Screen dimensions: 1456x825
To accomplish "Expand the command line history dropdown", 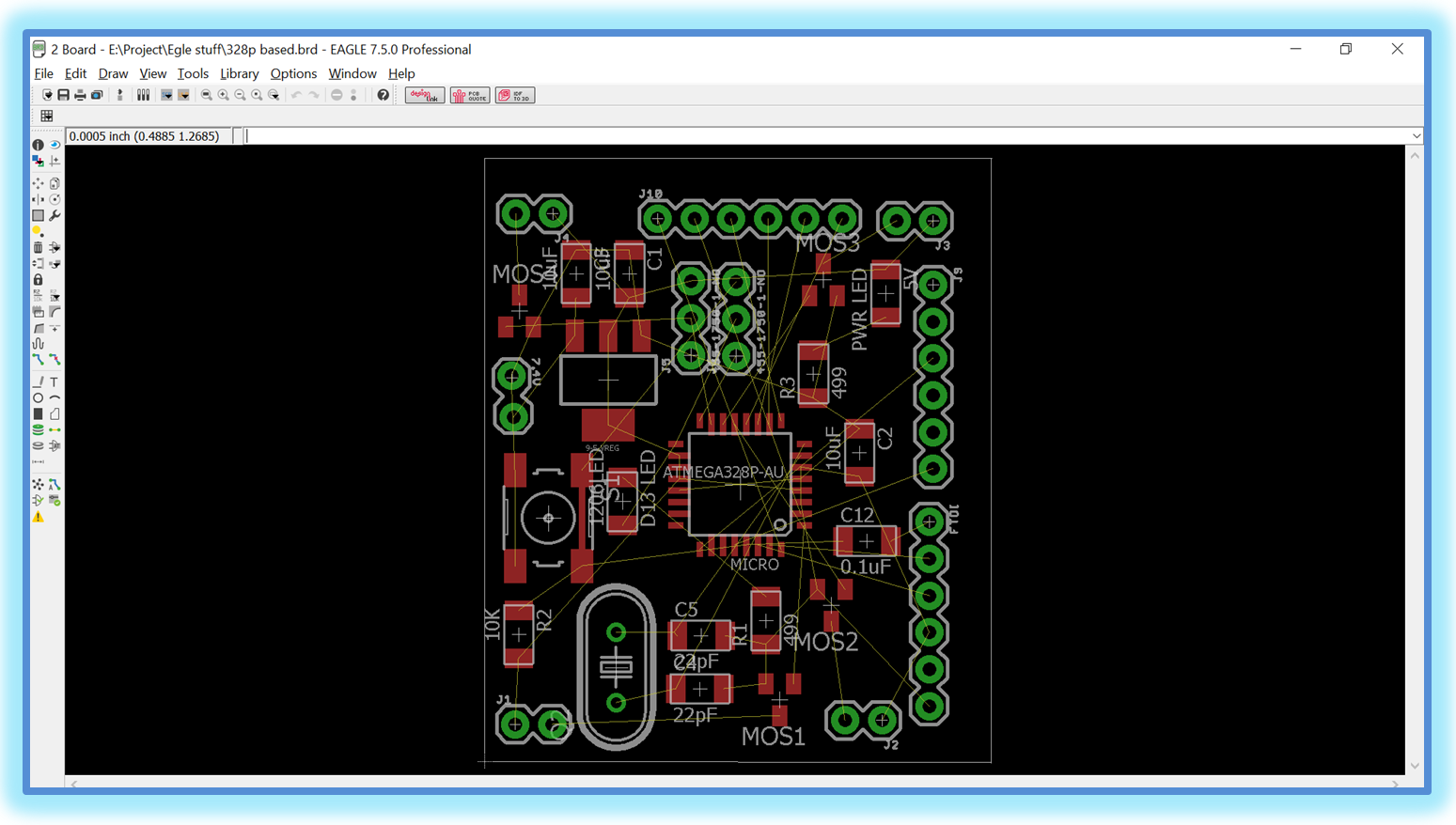I will [x=1416, y=136].
